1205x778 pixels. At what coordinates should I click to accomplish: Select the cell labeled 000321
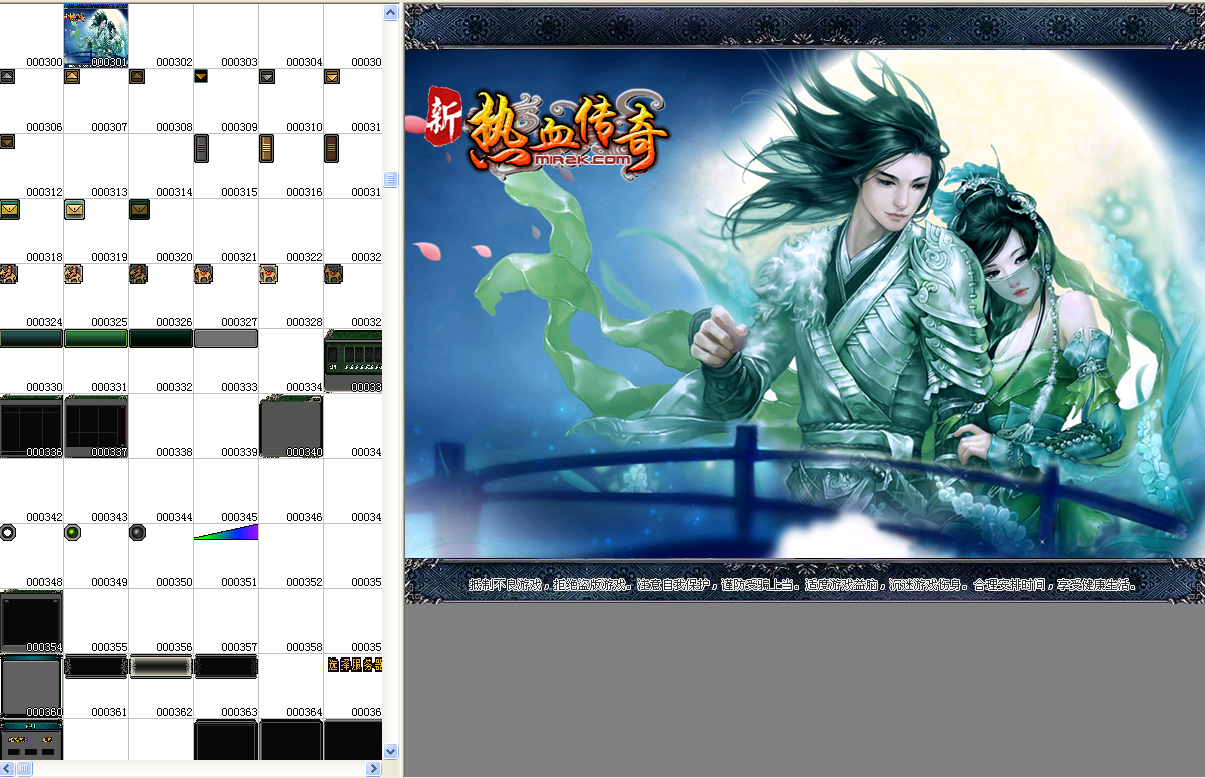[226, 231]
